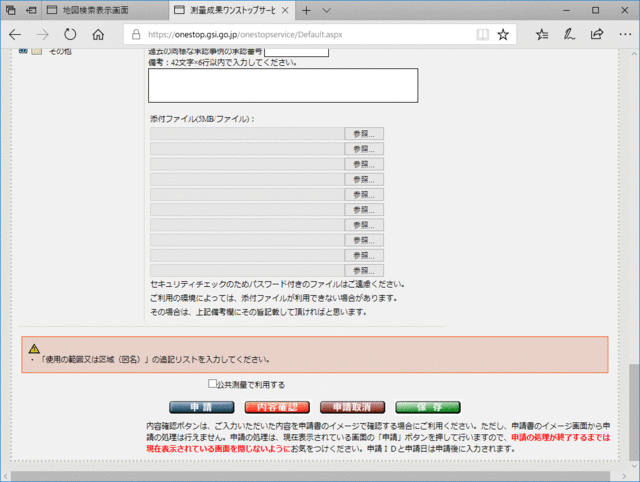Open the favorites hub list
The height and width of the screenshot is (482, 640).
point(542,35)
